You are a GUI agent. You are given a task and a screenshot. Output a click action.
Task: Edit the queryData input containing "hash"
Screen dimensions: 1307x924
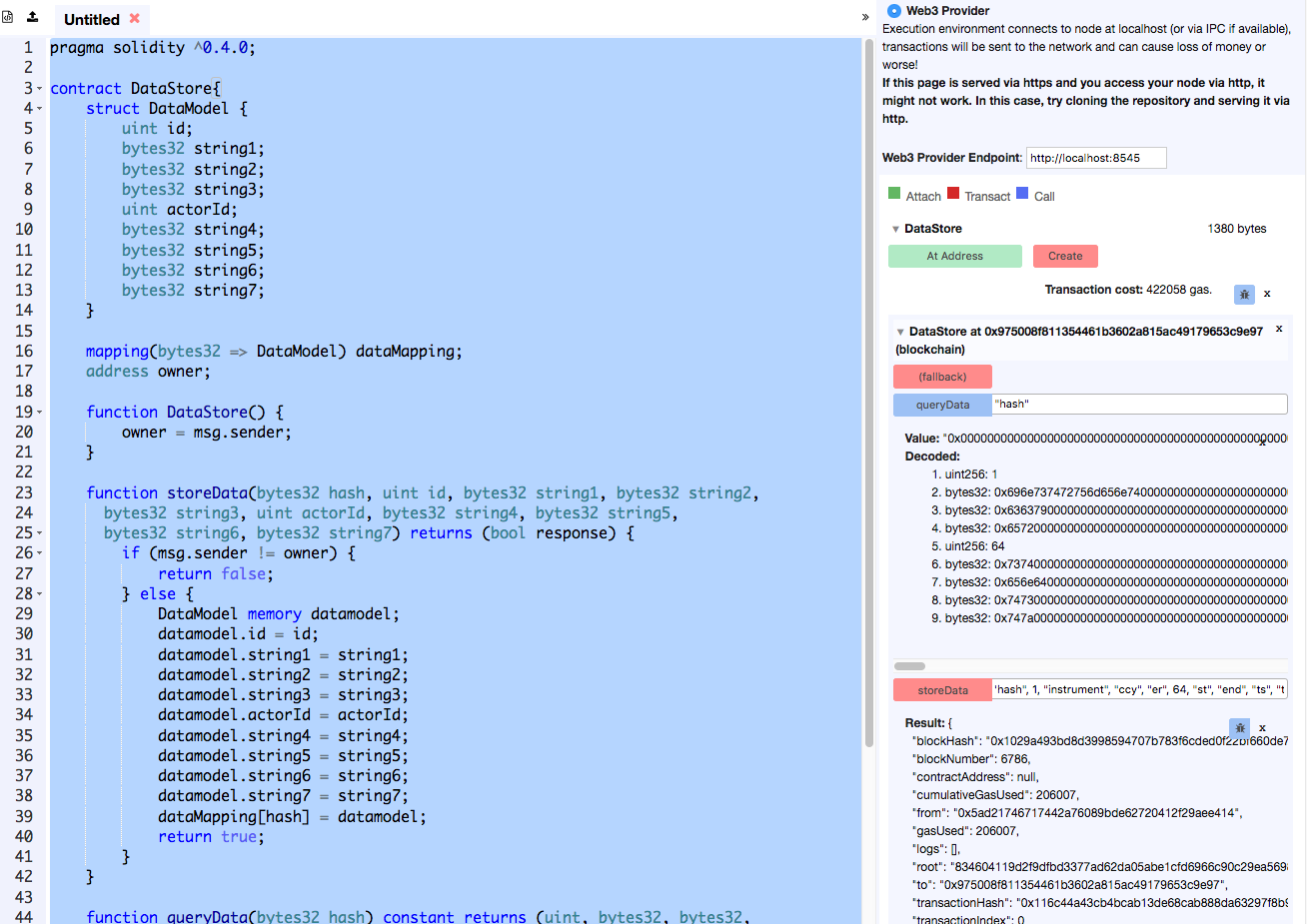click(x=1139, y=405)
